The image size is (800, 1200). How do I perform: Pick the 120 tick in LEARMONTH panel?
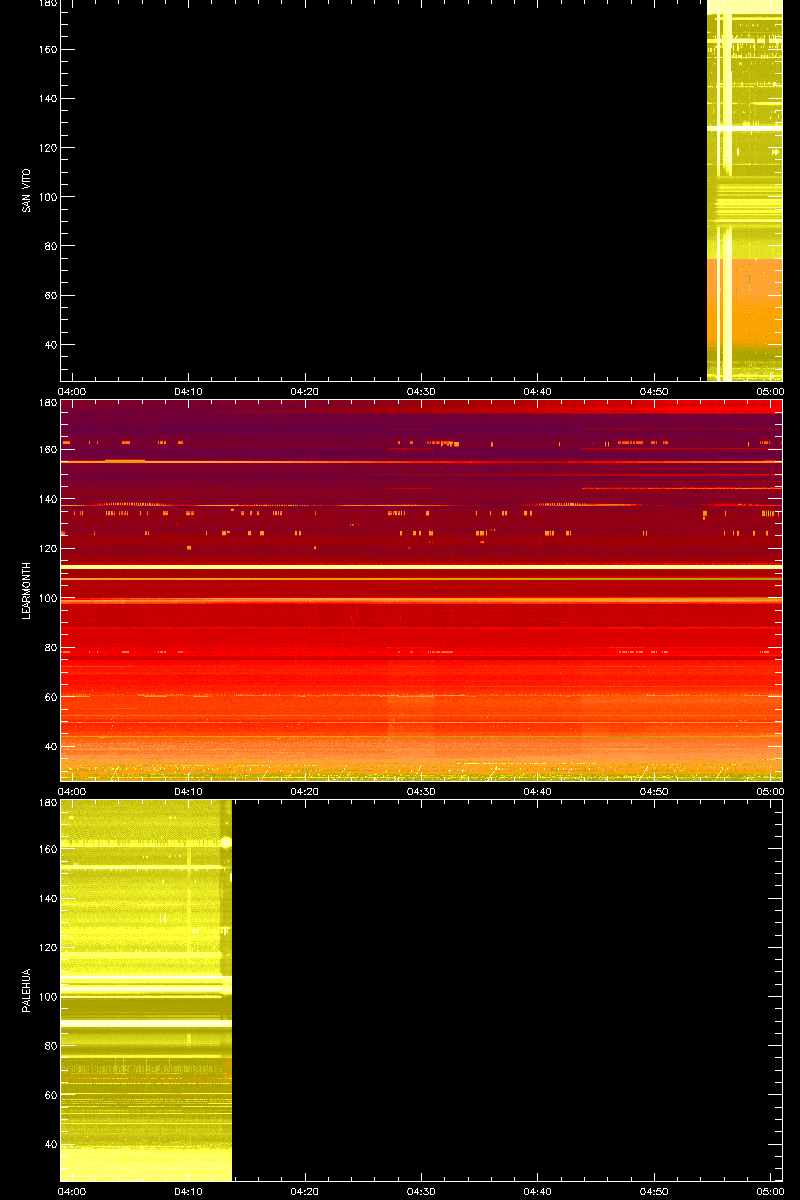click(x=47, y=548)
